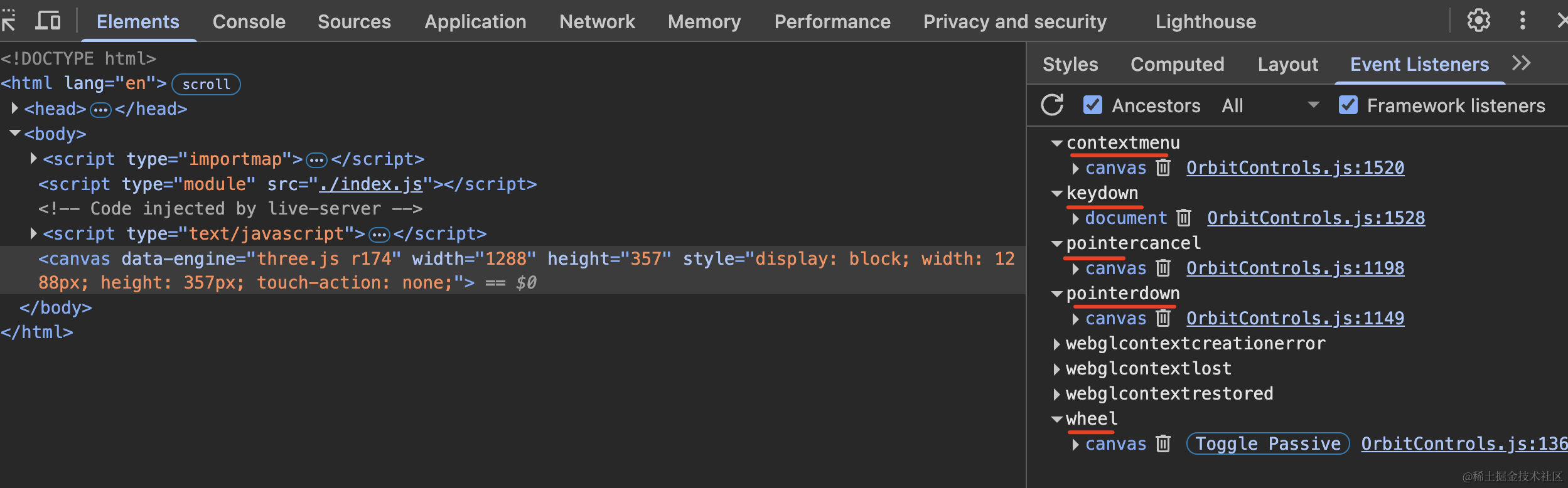The image size is (1568, 488).
Task: Open OrbitControls.js:1520 source link
Action: [1296, 168]
